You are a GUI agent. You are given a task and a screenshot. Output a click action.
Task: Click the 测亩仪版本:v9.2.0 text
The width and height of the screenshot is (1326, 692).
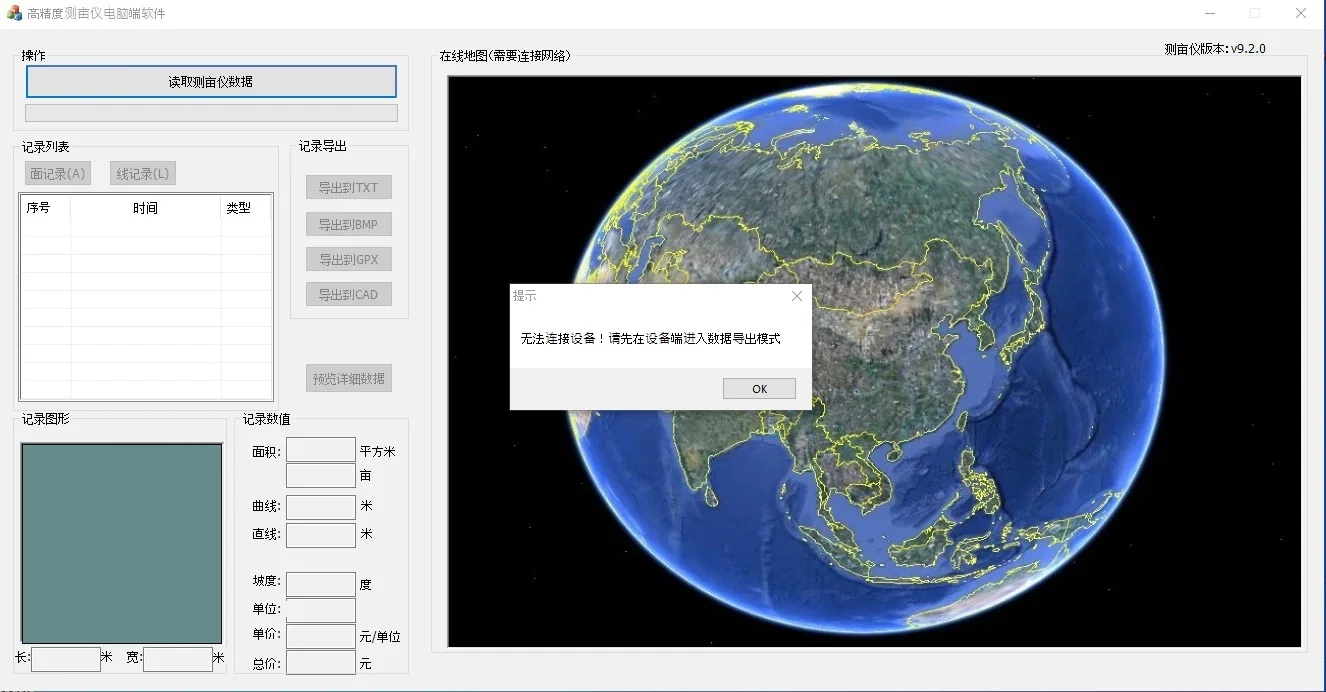[x=1215, y=48]
